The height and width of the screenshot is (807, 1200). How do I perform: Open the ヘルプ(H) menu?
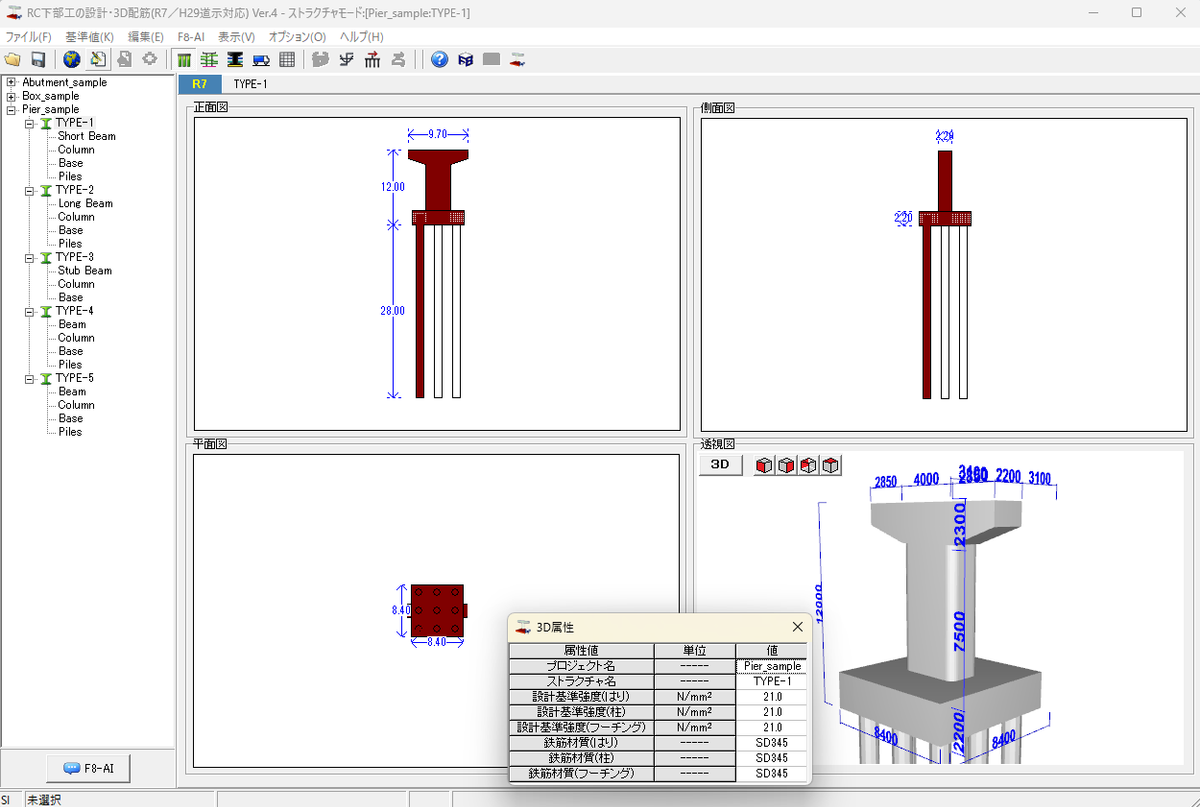click(x=362, y=37)
